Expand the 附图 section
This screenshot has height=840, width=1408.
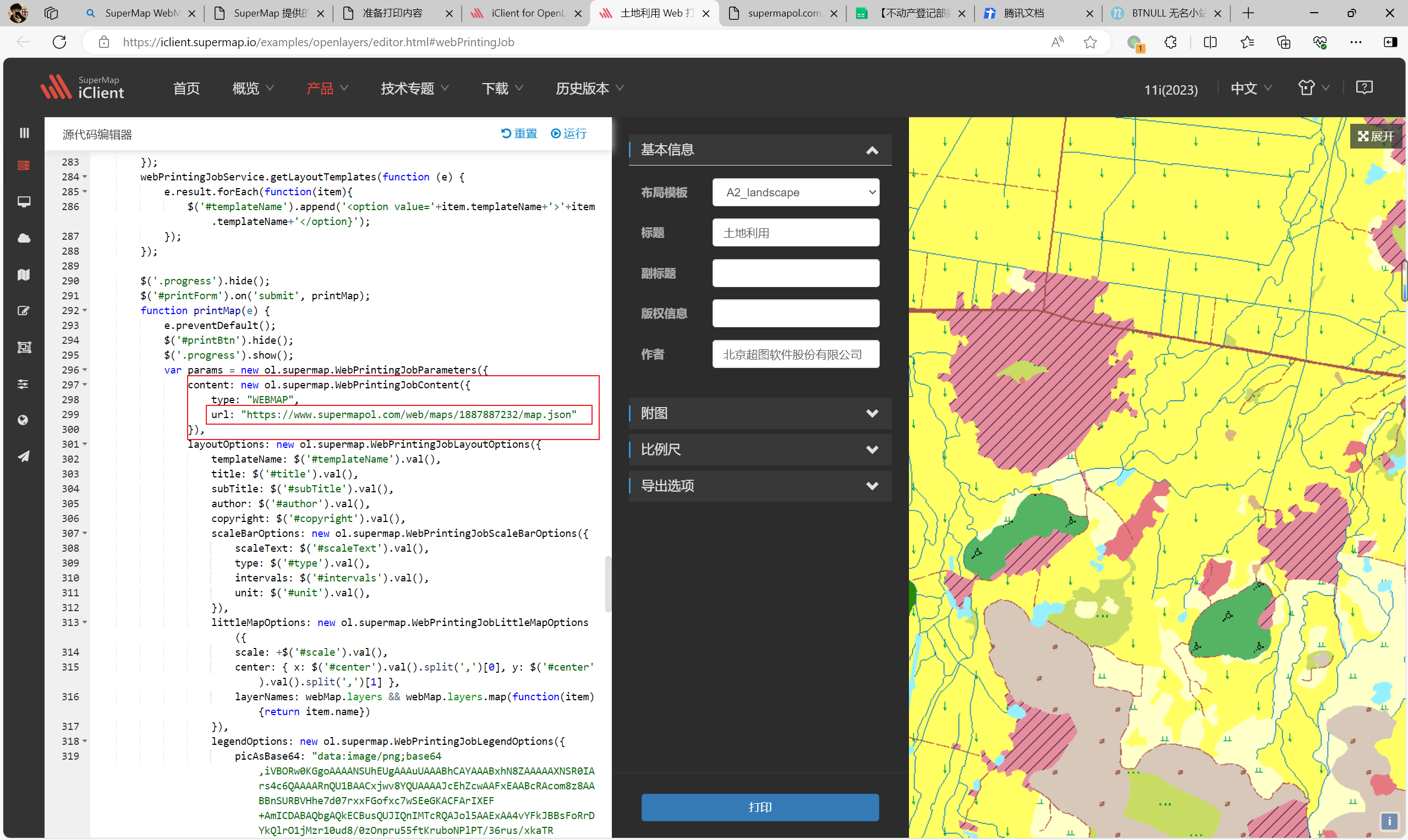point(872,414)
